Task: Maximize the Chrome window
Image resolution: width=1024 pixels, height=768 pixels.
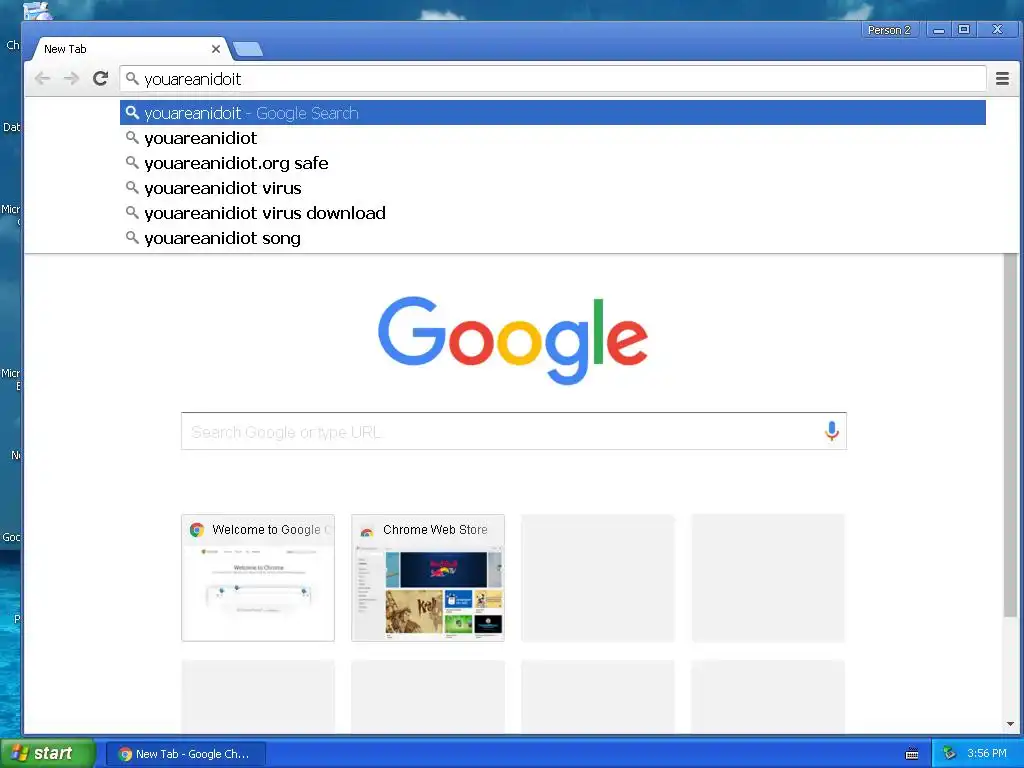Action: (x=964, y=29)
